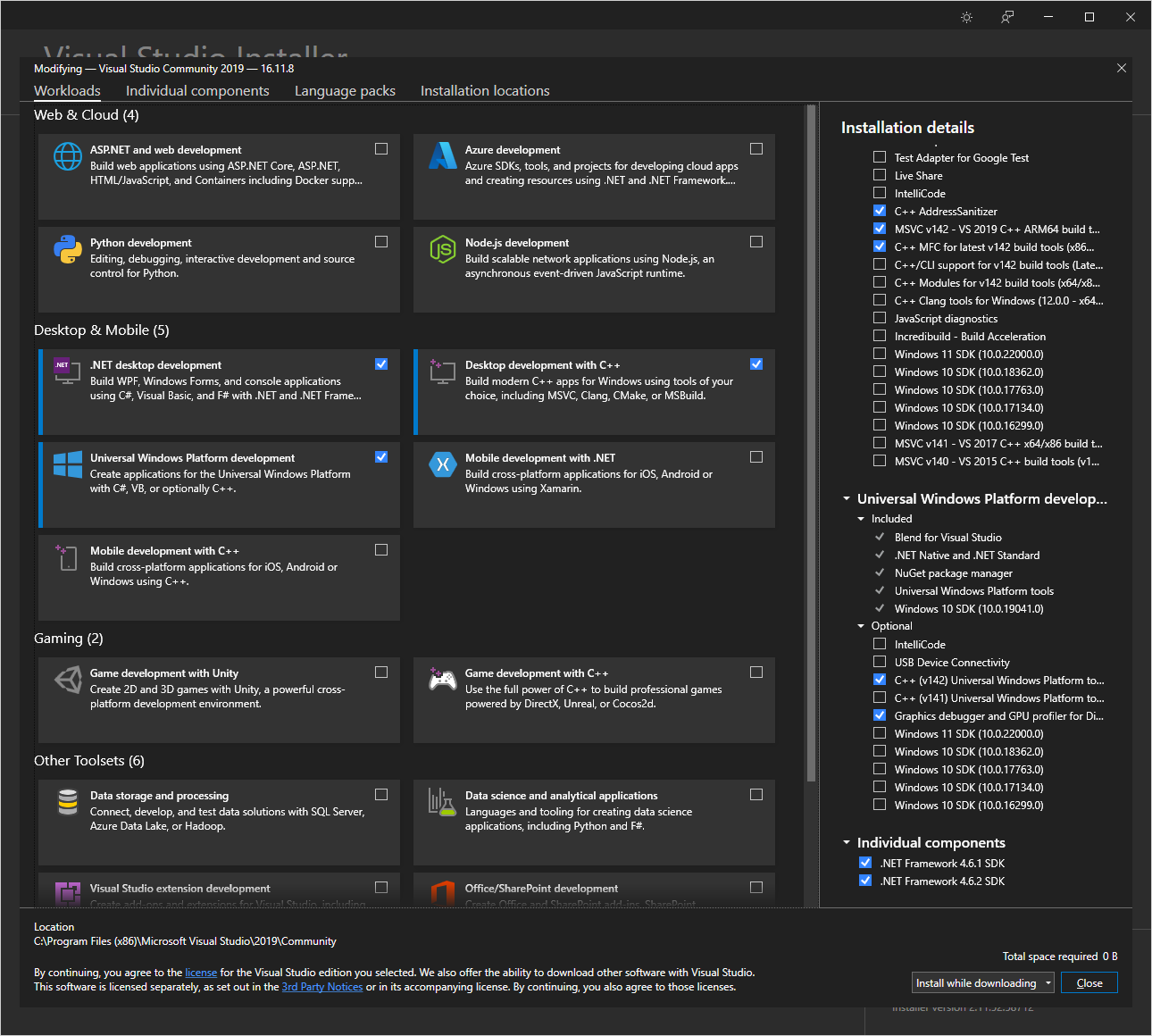This screenshot has height=1036, width=1152.
Task: Close the Modifying dialog with the X
Action: click(x=1122, y=68)
